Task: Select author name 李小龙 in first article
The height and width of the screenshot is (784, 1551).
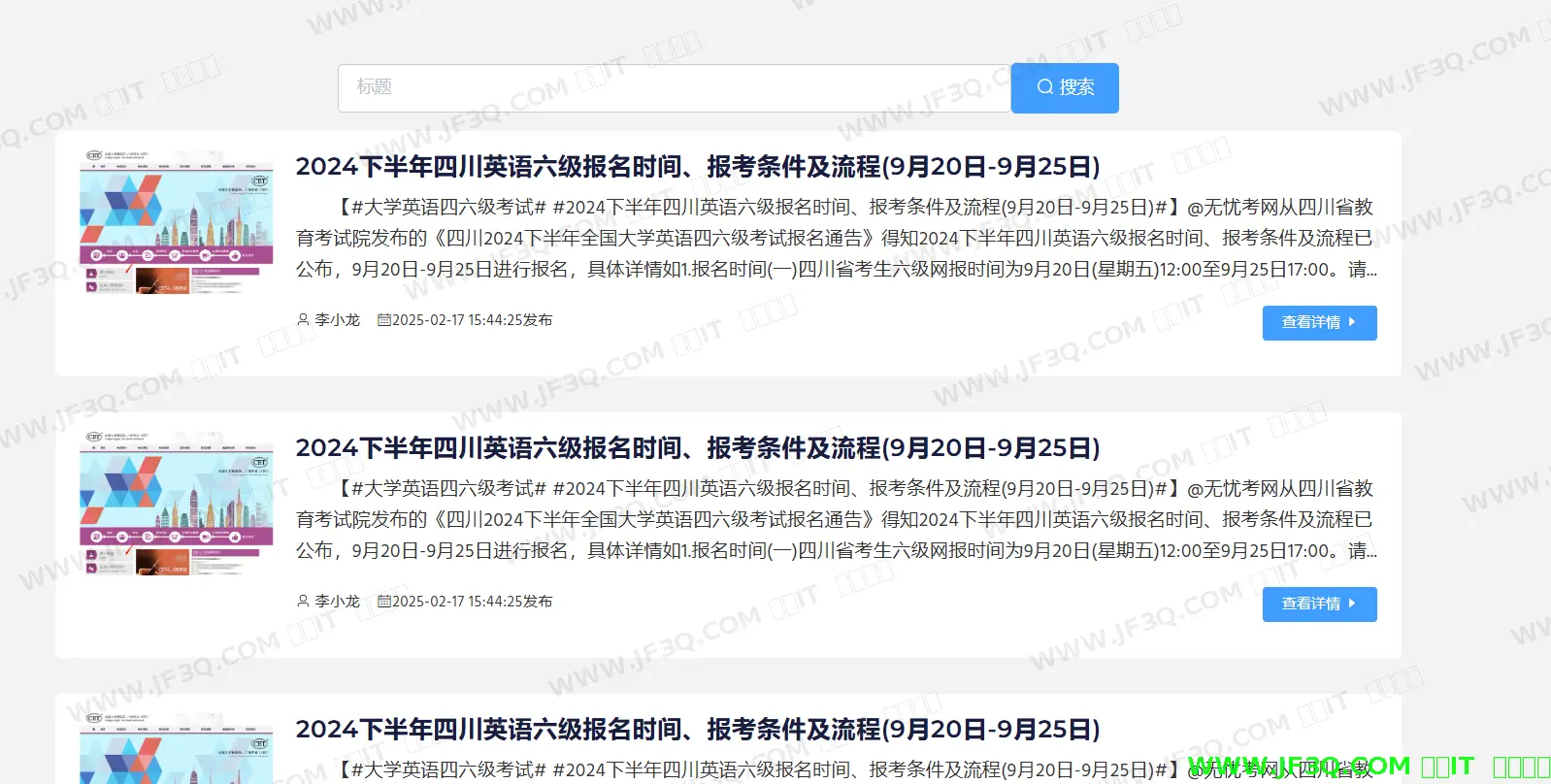Action: click(x=337, y=320)
